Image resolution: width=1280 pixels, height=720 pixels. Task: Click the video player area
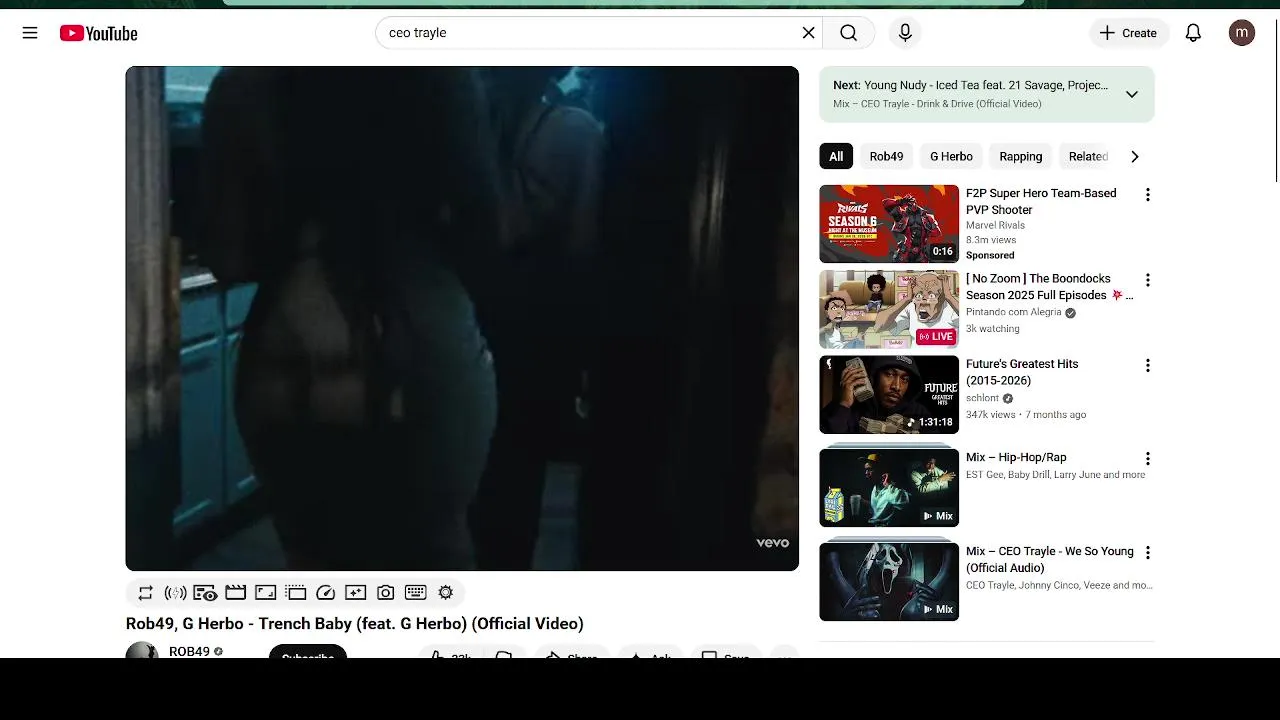point(462,318)
